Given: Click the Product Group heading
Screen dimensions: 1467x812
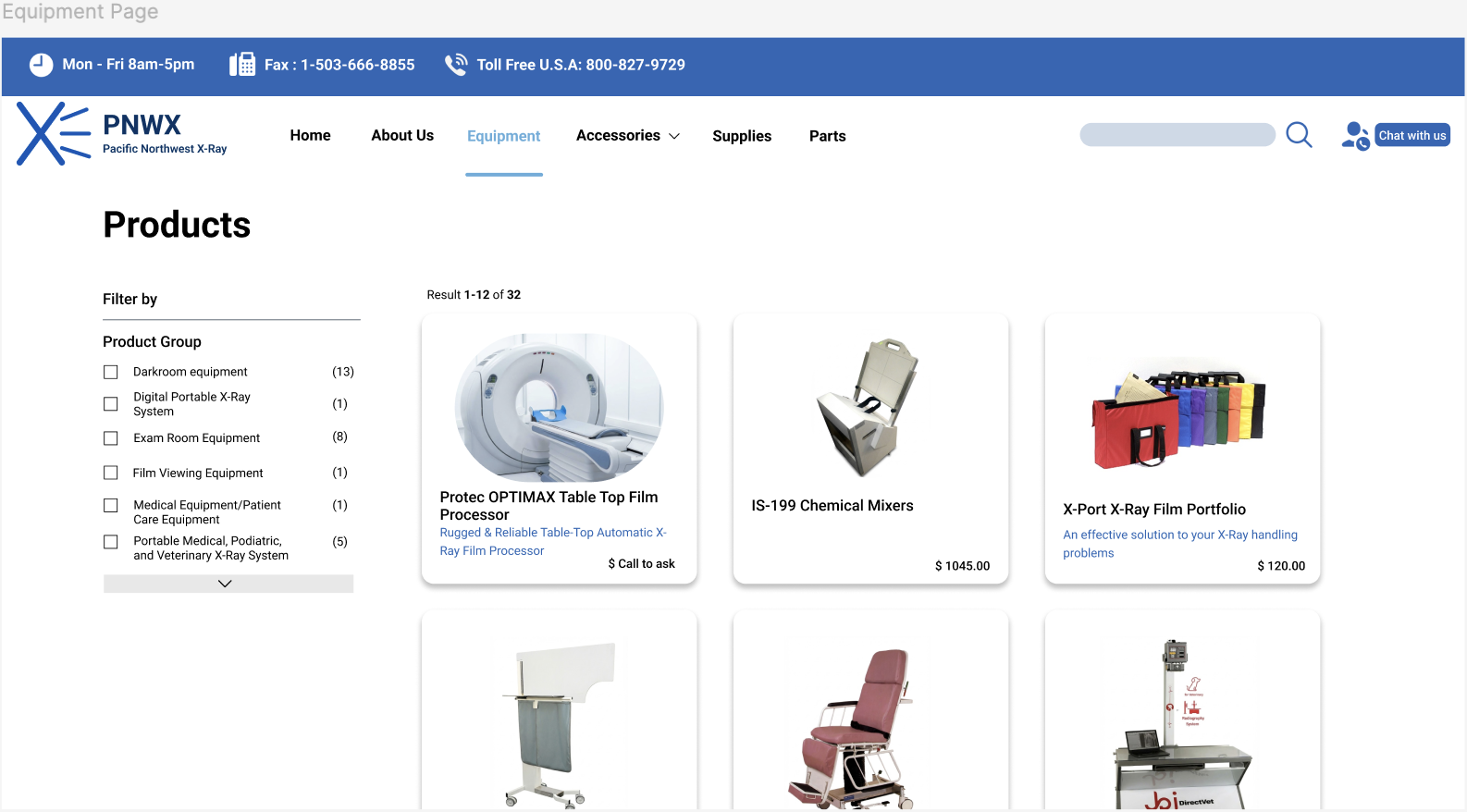Looking at the screenshot, I should (152, 341).
